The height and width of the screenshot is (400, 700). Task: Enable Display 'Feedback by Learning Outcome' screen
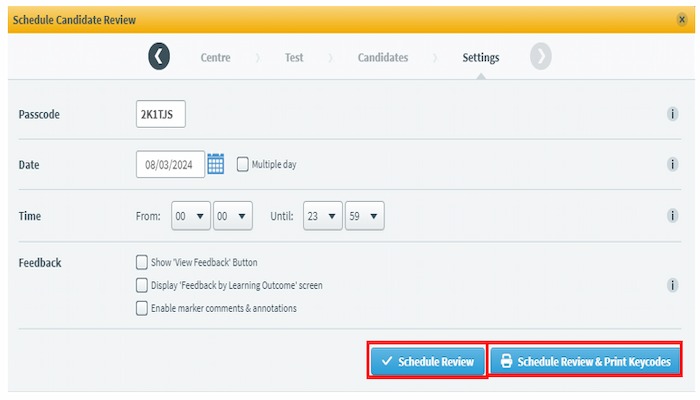[142, 285]
